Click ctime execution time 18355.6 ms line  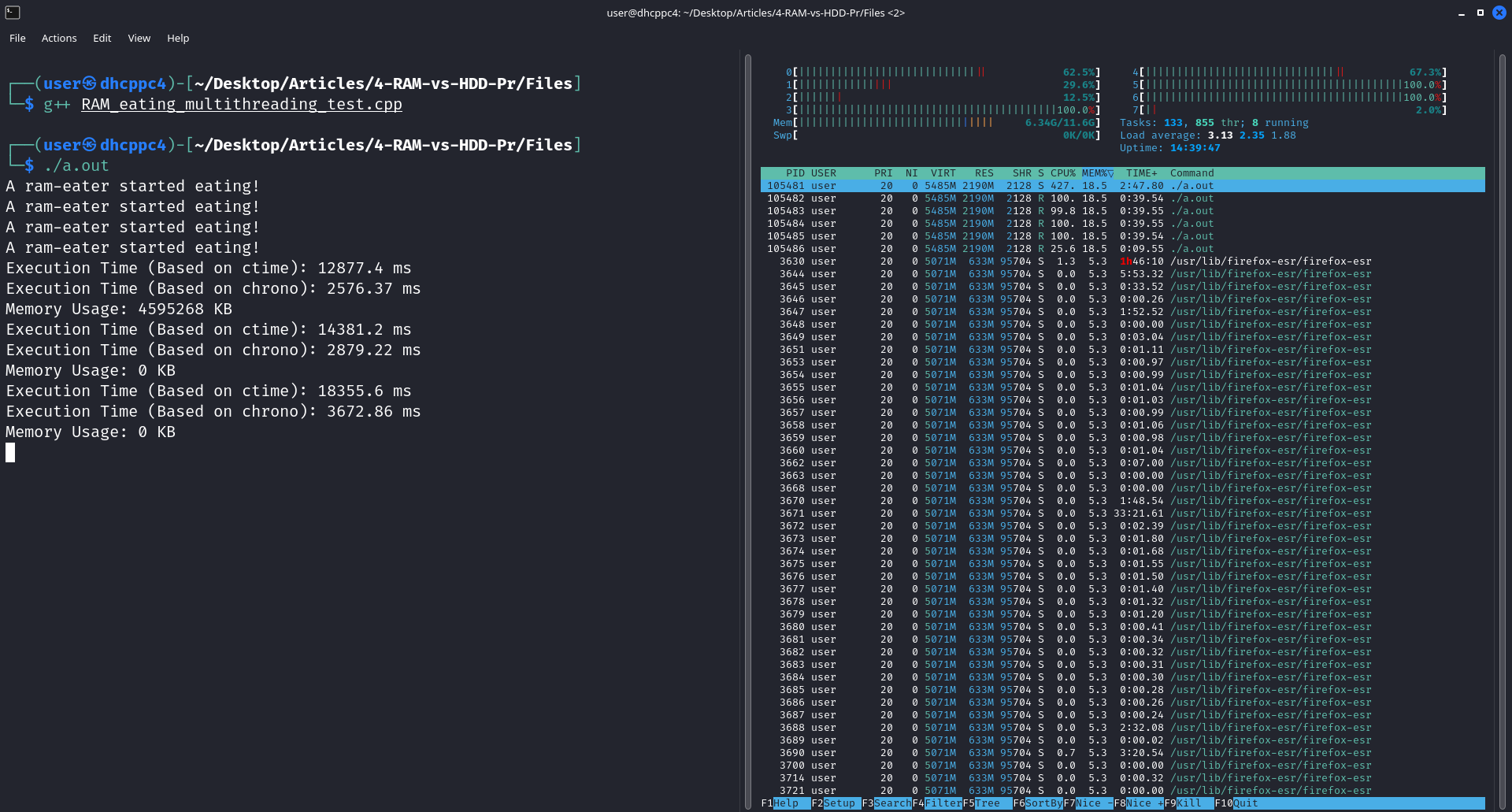209,391
